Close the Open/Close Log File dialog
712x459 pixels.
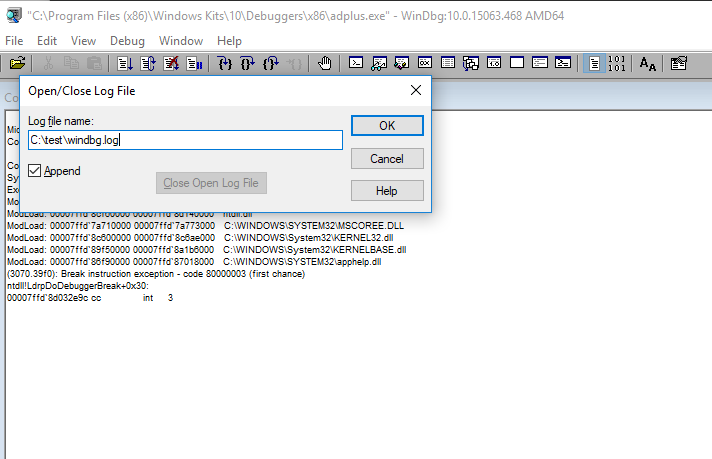(416, 91)
